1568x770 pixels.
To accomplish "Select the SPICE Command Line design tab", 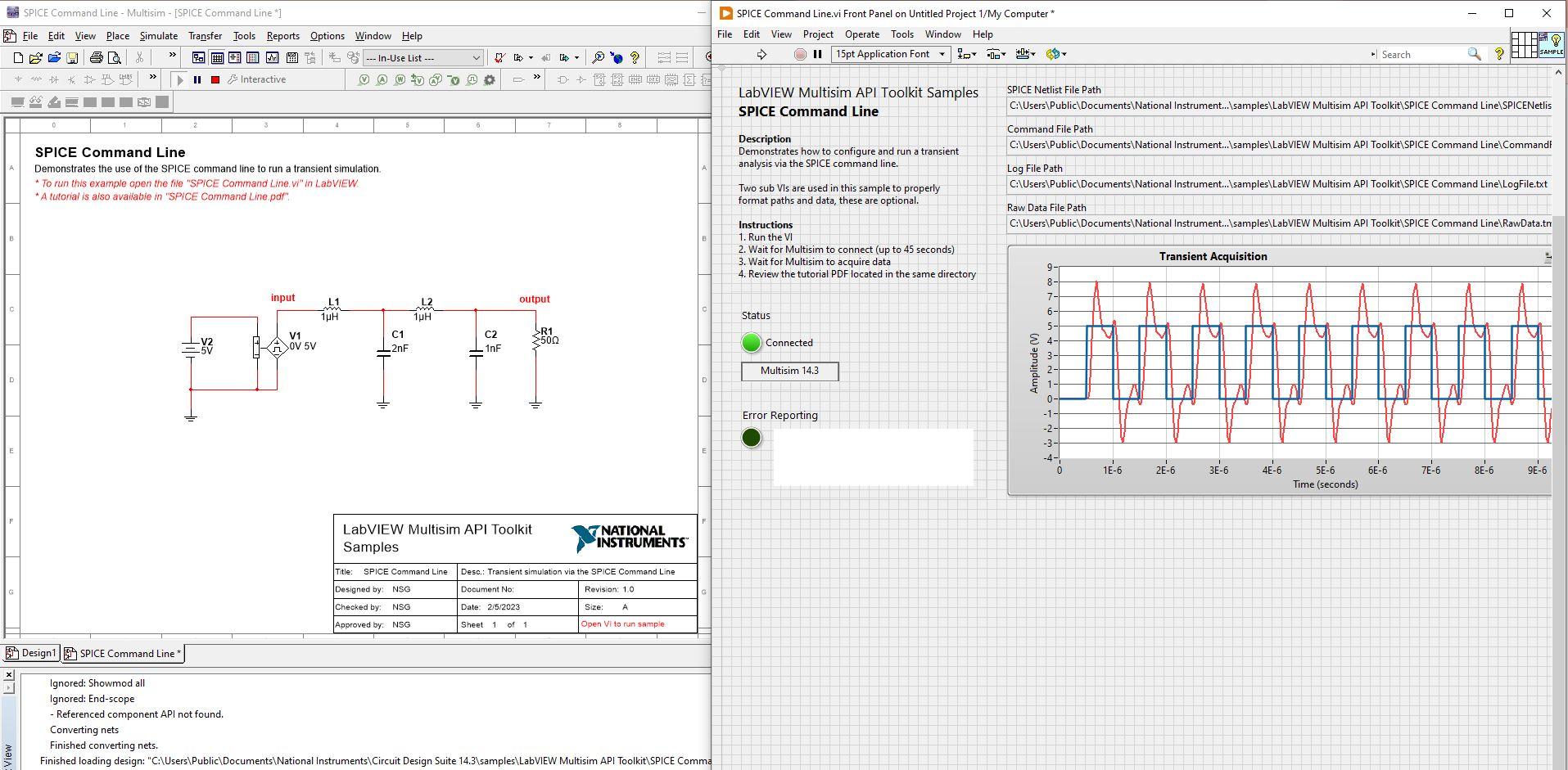I will pyautogui.click(x=123, y=653).
